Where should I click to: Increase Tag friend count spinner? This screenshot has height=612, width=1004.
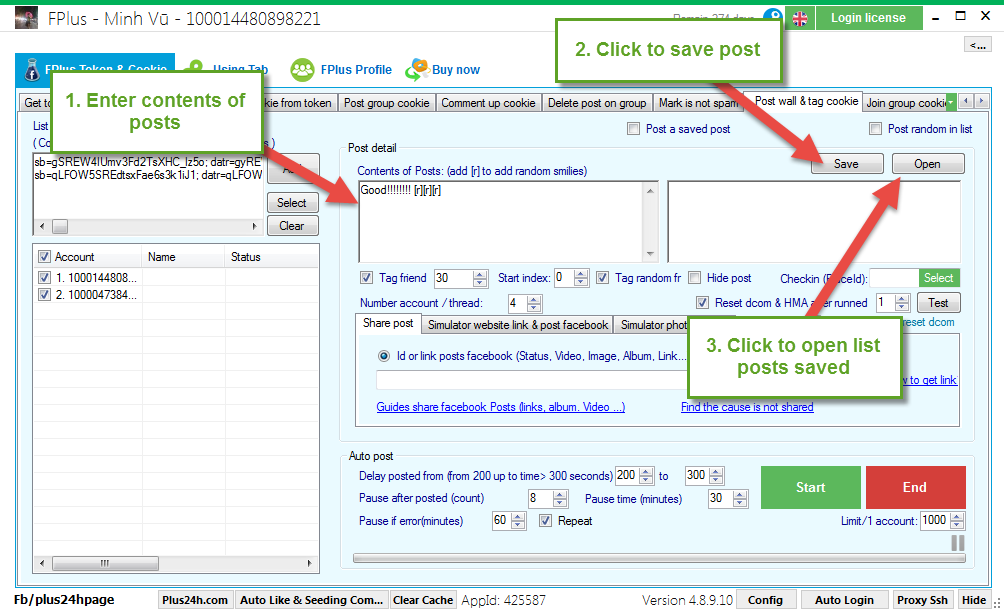(480, 274)
